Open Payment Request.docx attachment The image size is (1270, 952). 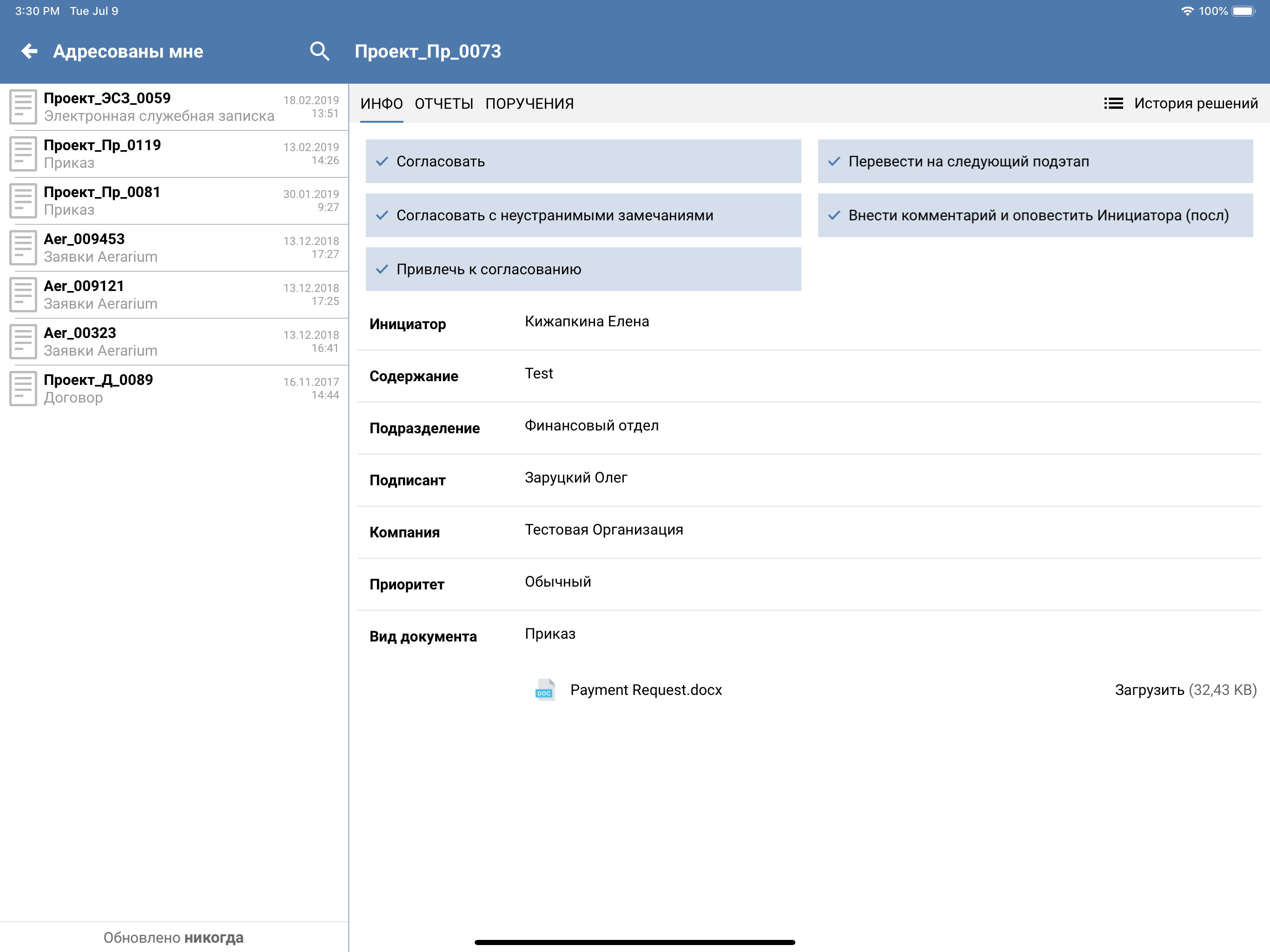click(646, 690)
